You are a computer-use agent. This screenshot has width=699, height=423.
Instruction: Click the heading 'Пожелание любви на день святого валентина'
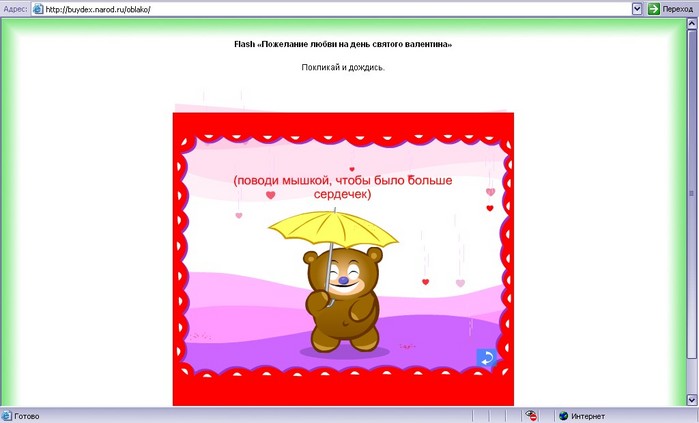click(x=343, y=44)
